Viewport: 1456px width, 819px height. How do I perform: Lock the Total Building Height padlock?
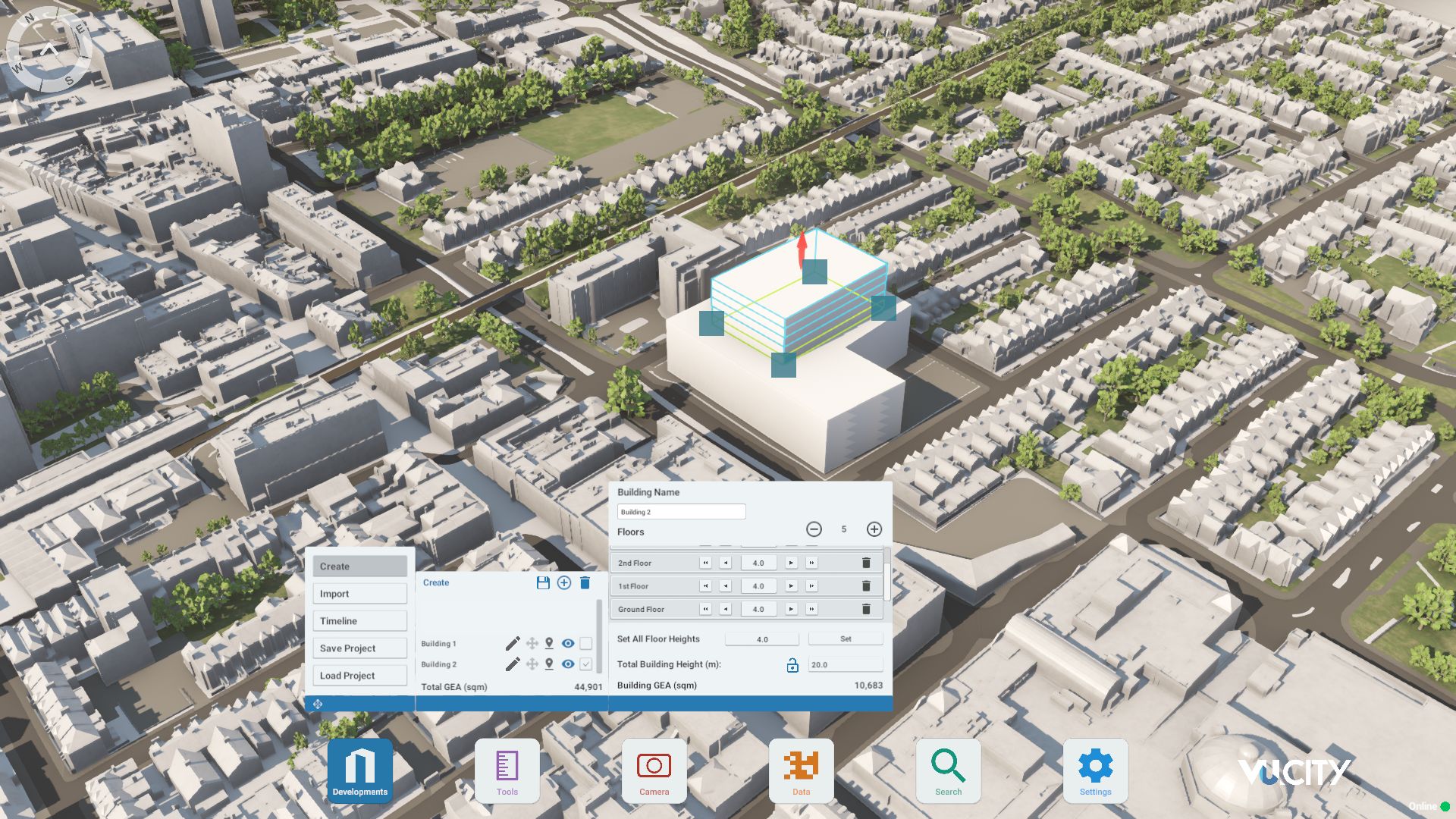click(792, 664)
